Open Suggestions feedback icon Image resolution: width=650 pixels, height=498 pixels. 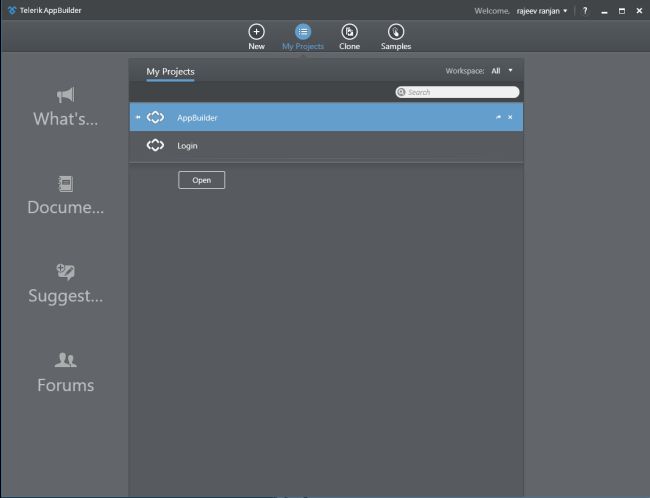(x=65, y=272)
